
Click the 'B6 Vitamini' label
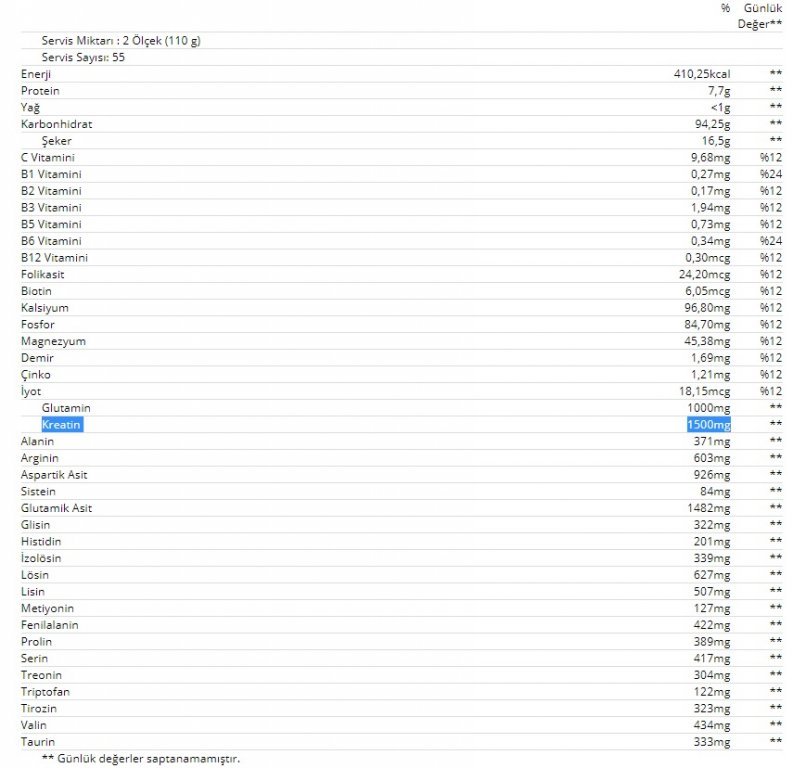[51, 241]
